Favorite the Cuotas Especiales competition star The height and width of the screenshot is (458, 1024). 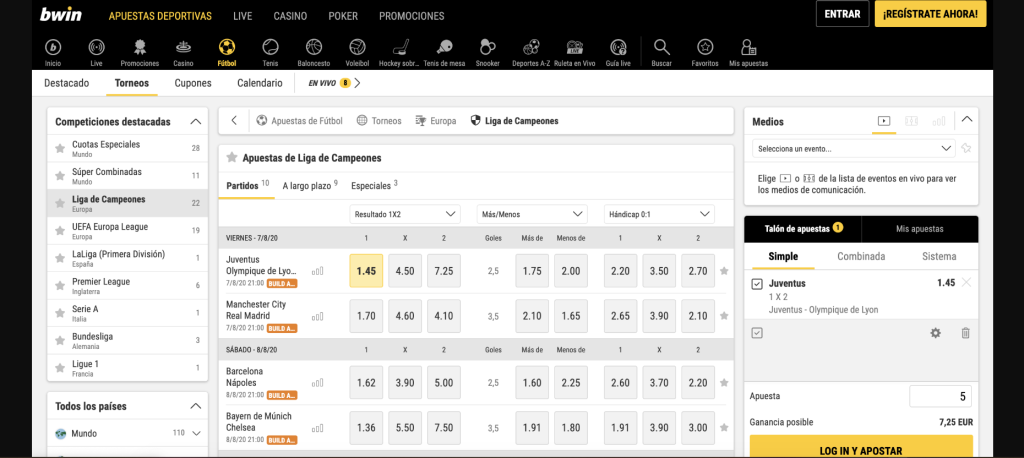pyautogui.click(x=60, y=148)
